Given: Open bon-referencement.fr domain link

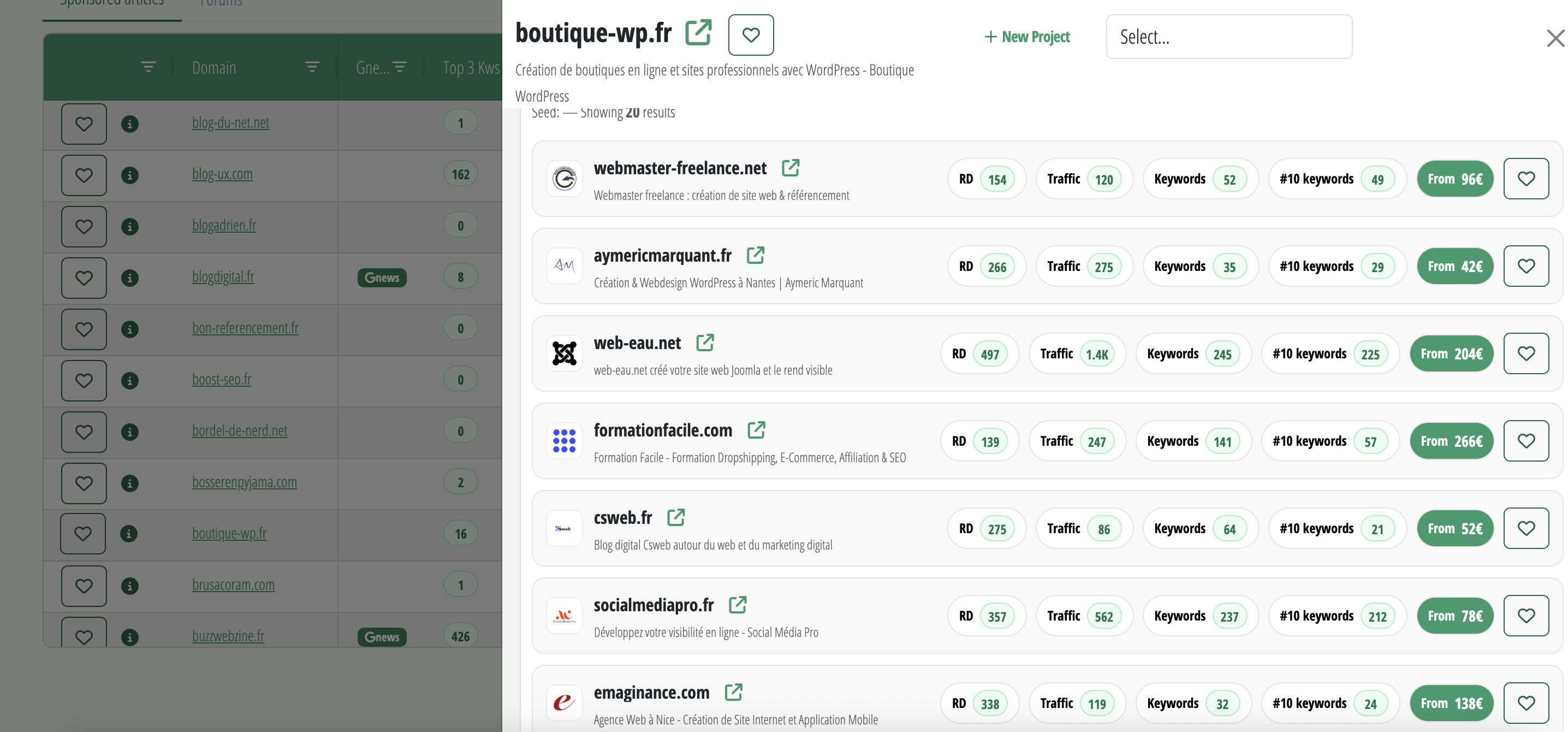Looking at the screenshot, I should [x=245, y=328].
